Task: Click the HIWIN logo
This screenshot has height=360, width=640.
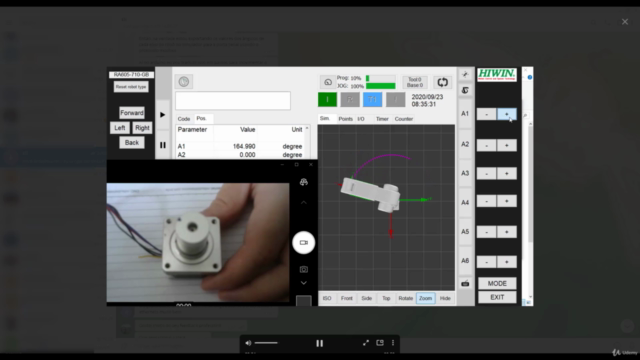Action: [x=497, y=75]
